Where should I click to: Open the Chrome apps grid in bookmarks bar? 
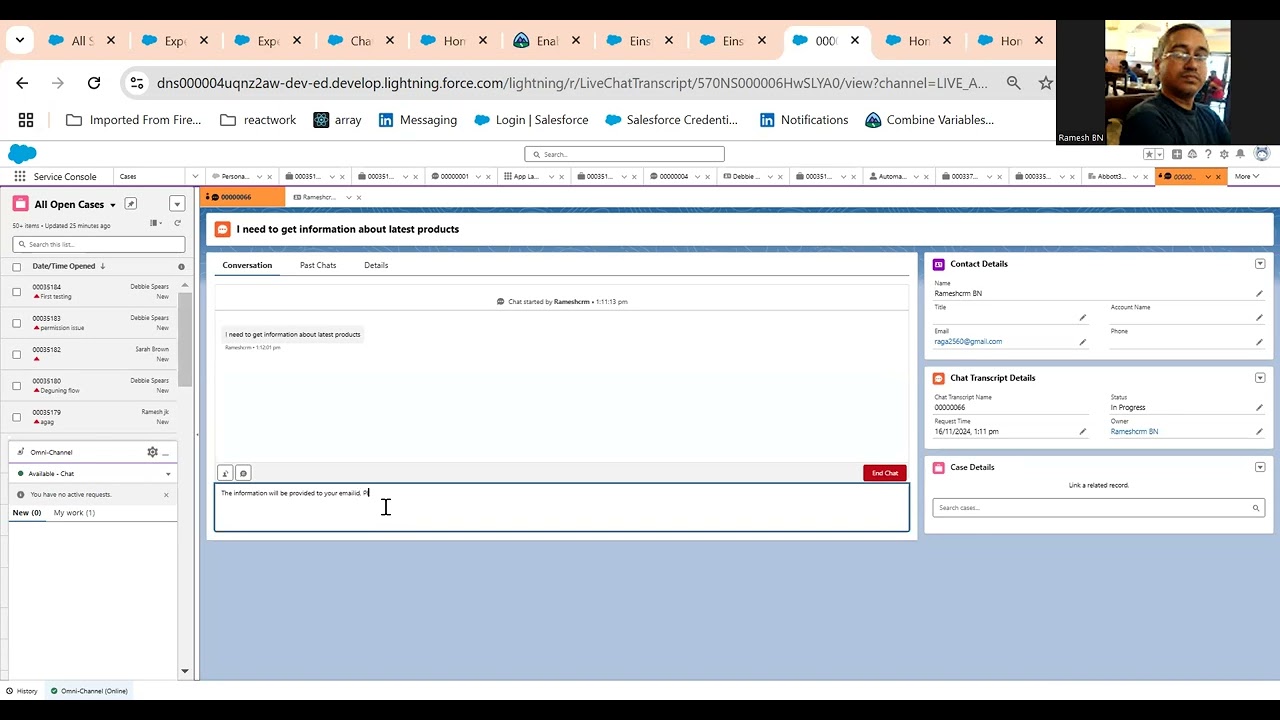(26, 120)
